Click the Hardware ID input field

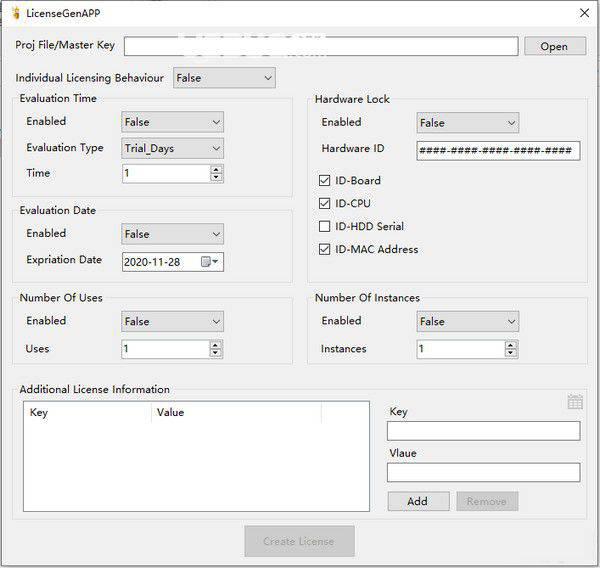point(498,150)
